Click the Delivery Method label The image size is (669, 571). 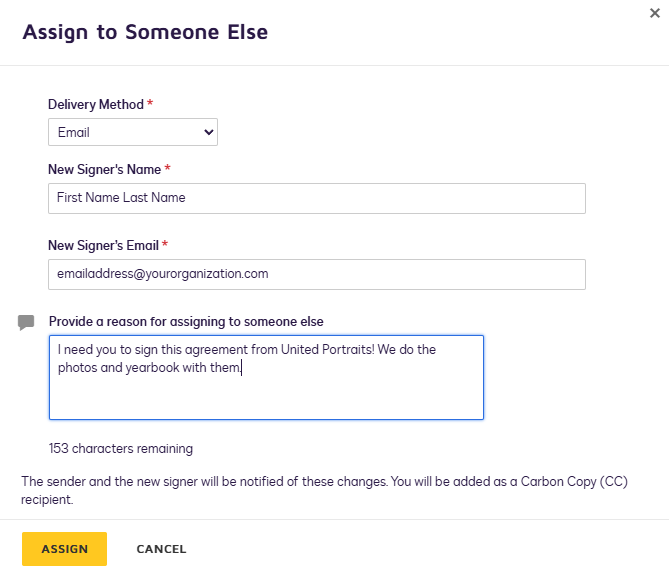[96, 104]
